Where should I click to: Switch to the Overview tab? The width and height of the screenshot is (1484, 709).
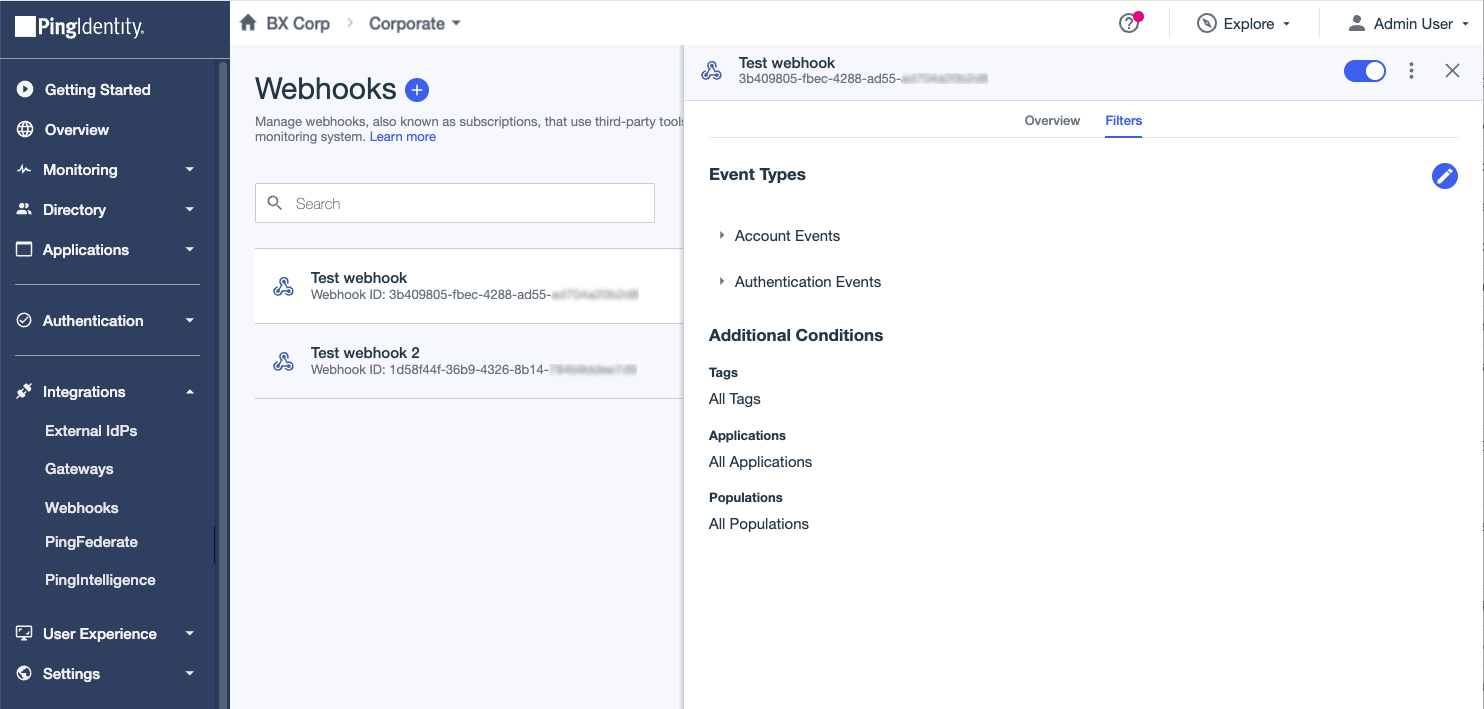point(1052,120)
